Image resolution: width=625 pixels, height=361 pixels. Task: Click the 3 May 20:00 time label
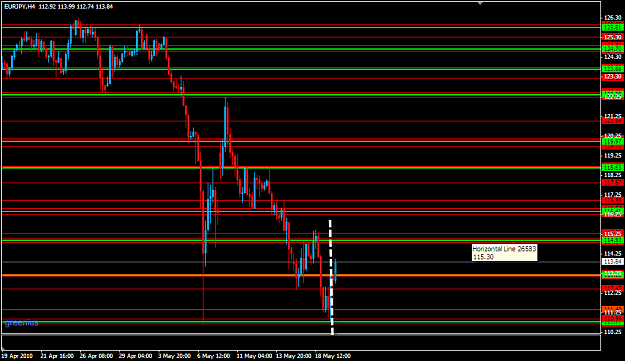[174, 356]
